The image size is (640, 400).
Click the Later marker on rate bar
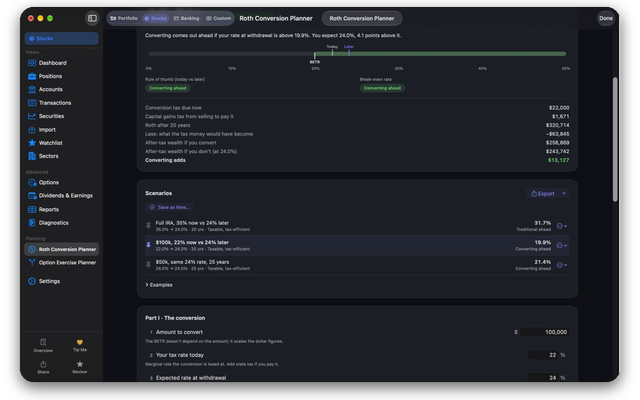pos(349,50)
